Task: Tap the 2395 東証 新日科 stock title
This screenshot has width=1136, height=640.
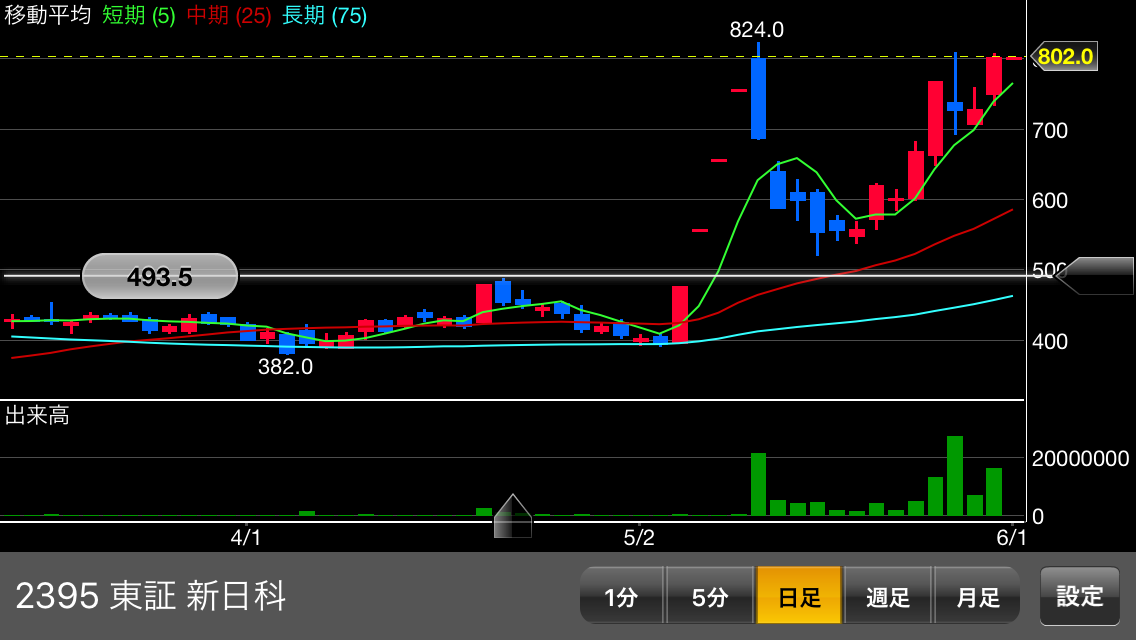Action: 151,596
